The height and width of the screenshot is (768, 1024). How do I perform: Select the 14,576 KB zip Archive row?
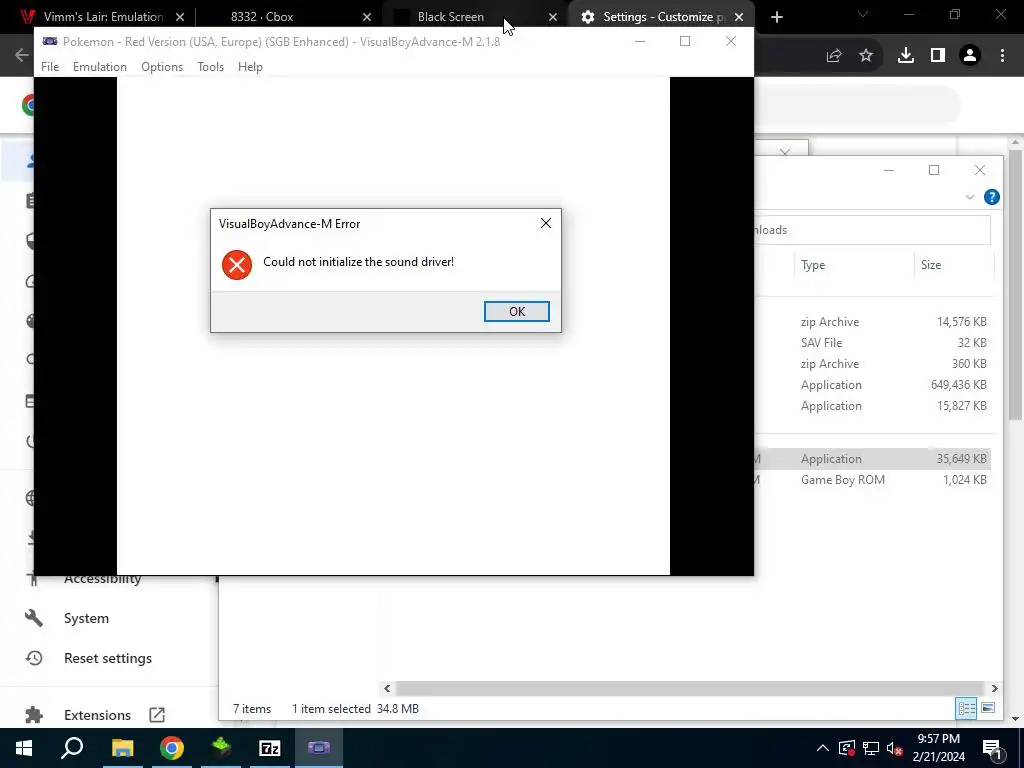tap(872, 322)
